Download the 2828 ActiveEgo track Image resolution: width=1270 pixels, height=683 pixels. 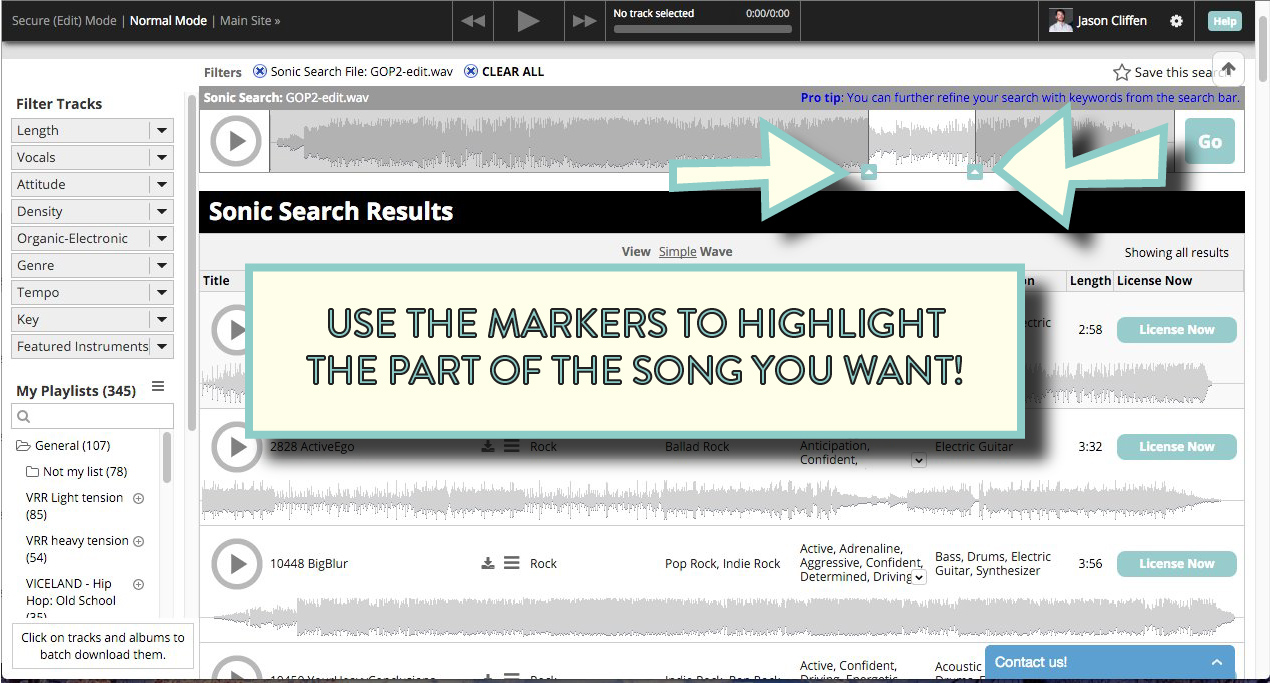(x=488, y=447)
